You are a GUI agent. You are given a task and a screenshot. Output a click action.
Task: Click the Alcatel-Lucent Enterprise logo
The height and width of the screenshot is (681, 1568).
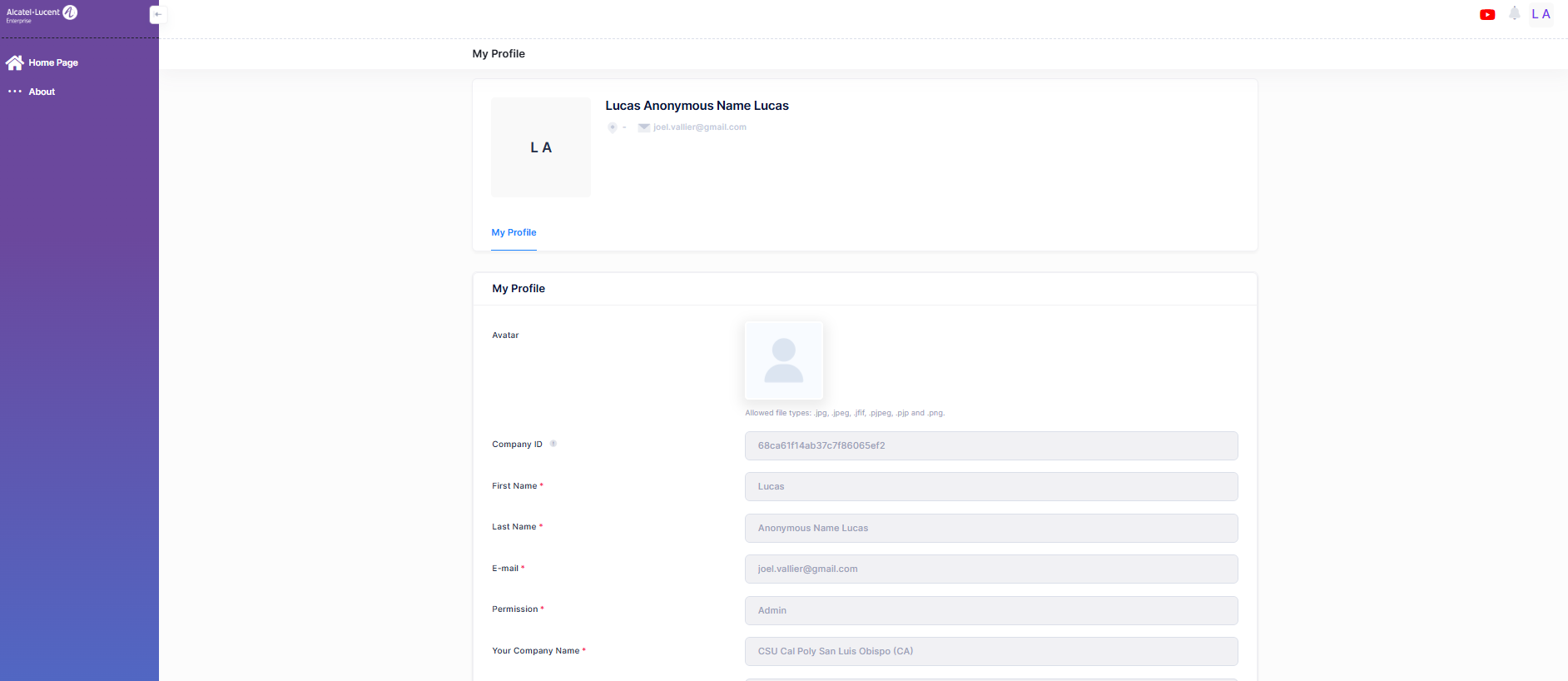tap(42, 13)
